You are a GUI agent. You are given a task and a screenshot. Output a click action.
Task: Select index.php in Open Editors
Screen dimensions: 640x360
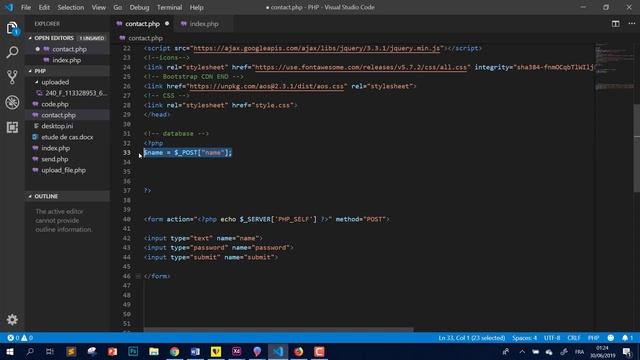pyautogui.click(x=67, y=60)
